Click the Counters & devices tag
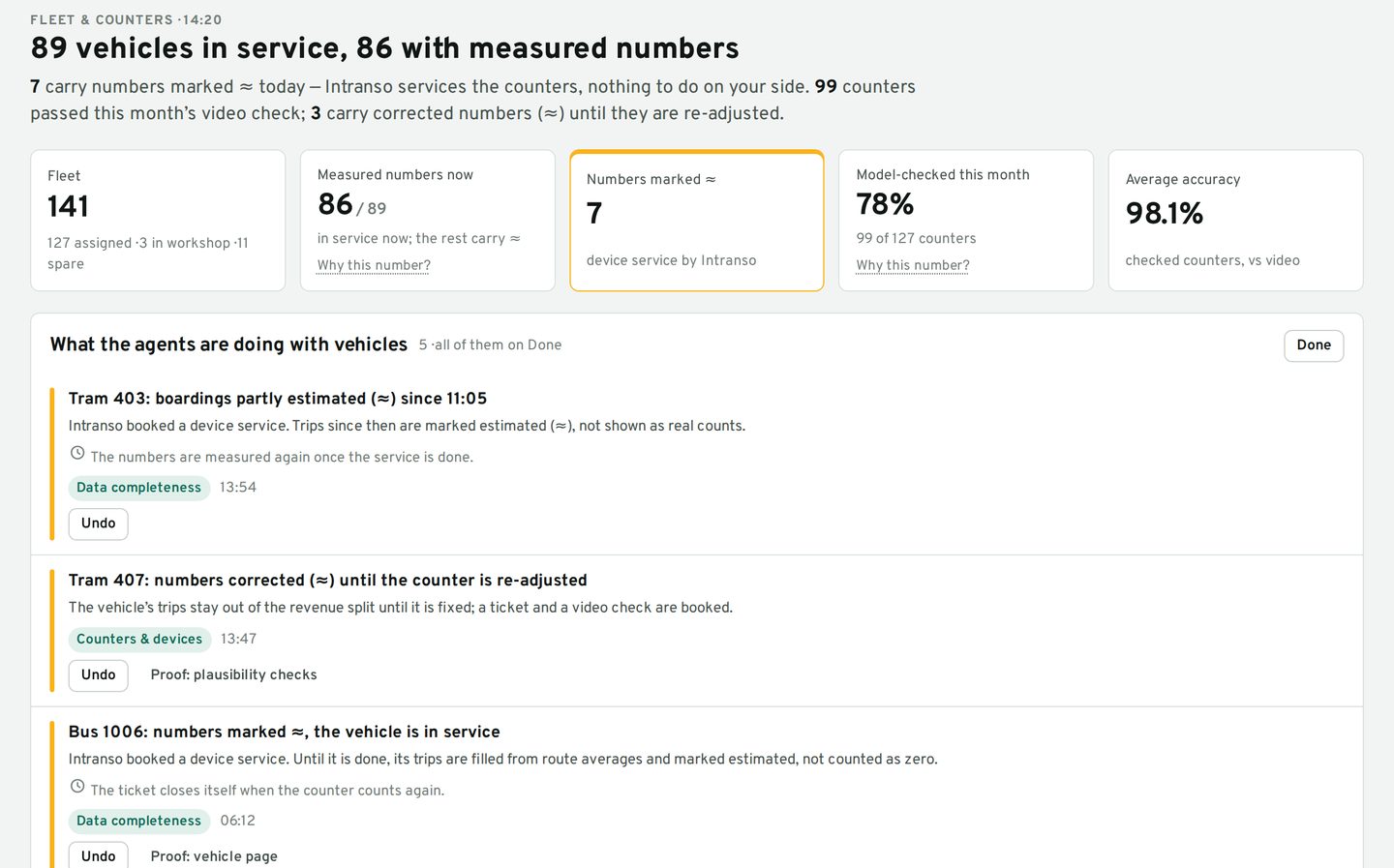1394x868 pixels. [x=139, y=640]
